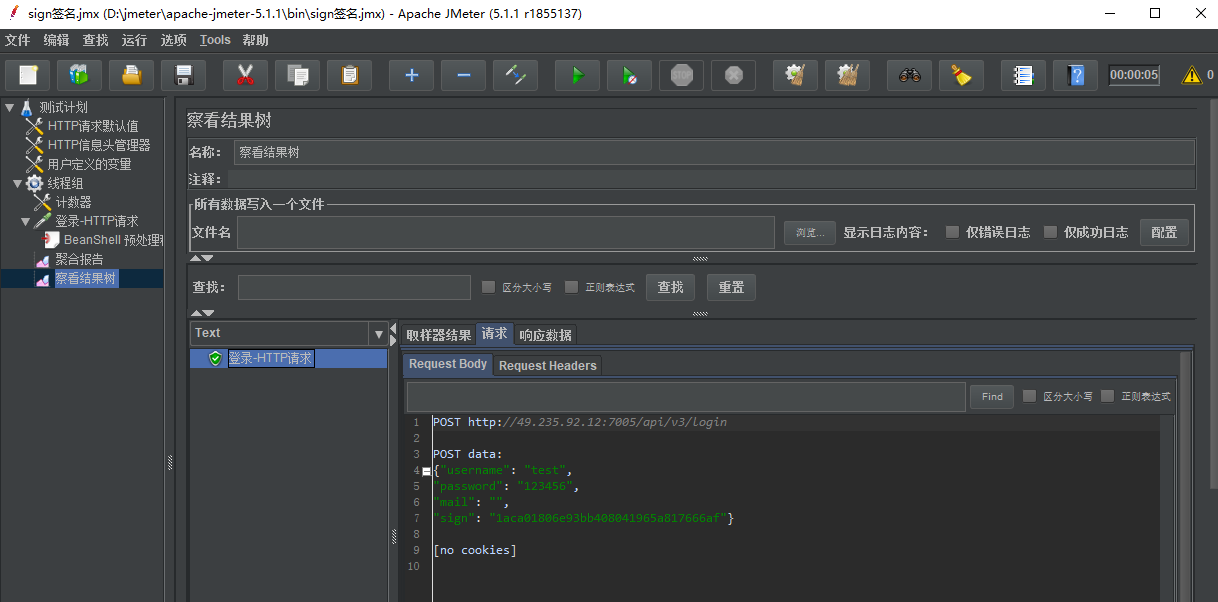
Task: Open the 查找 menu
Action: [x=95, y=40]
